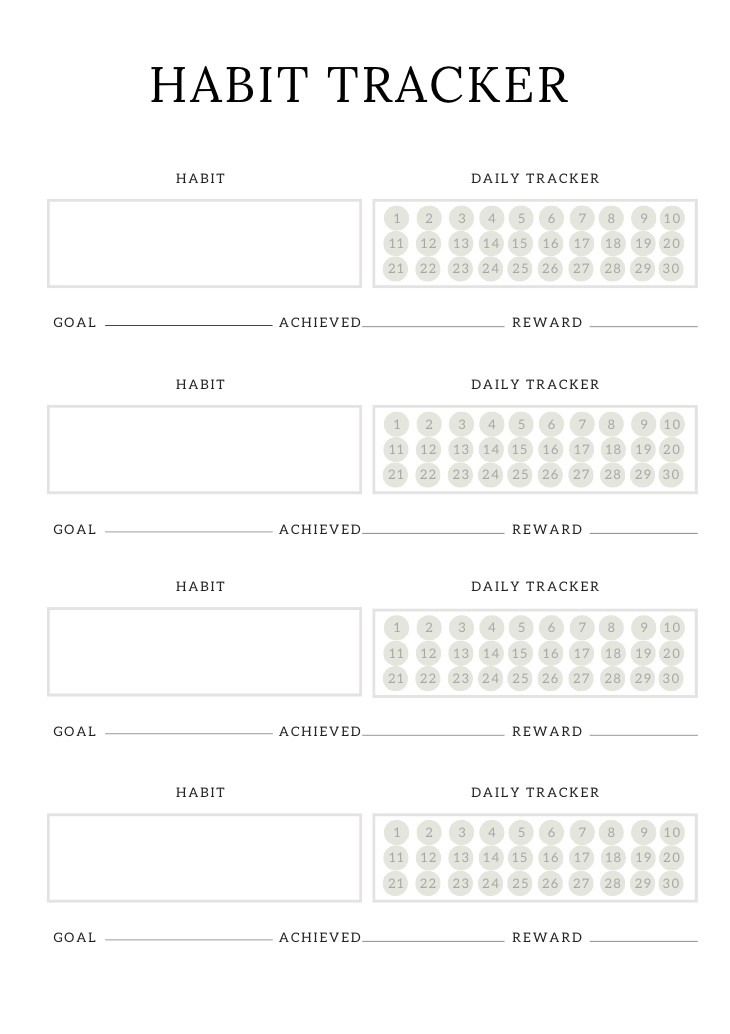Tick day 29 in the fourth daily tracker
This screenshot has height=1034, width=730.
coord(643,883)
